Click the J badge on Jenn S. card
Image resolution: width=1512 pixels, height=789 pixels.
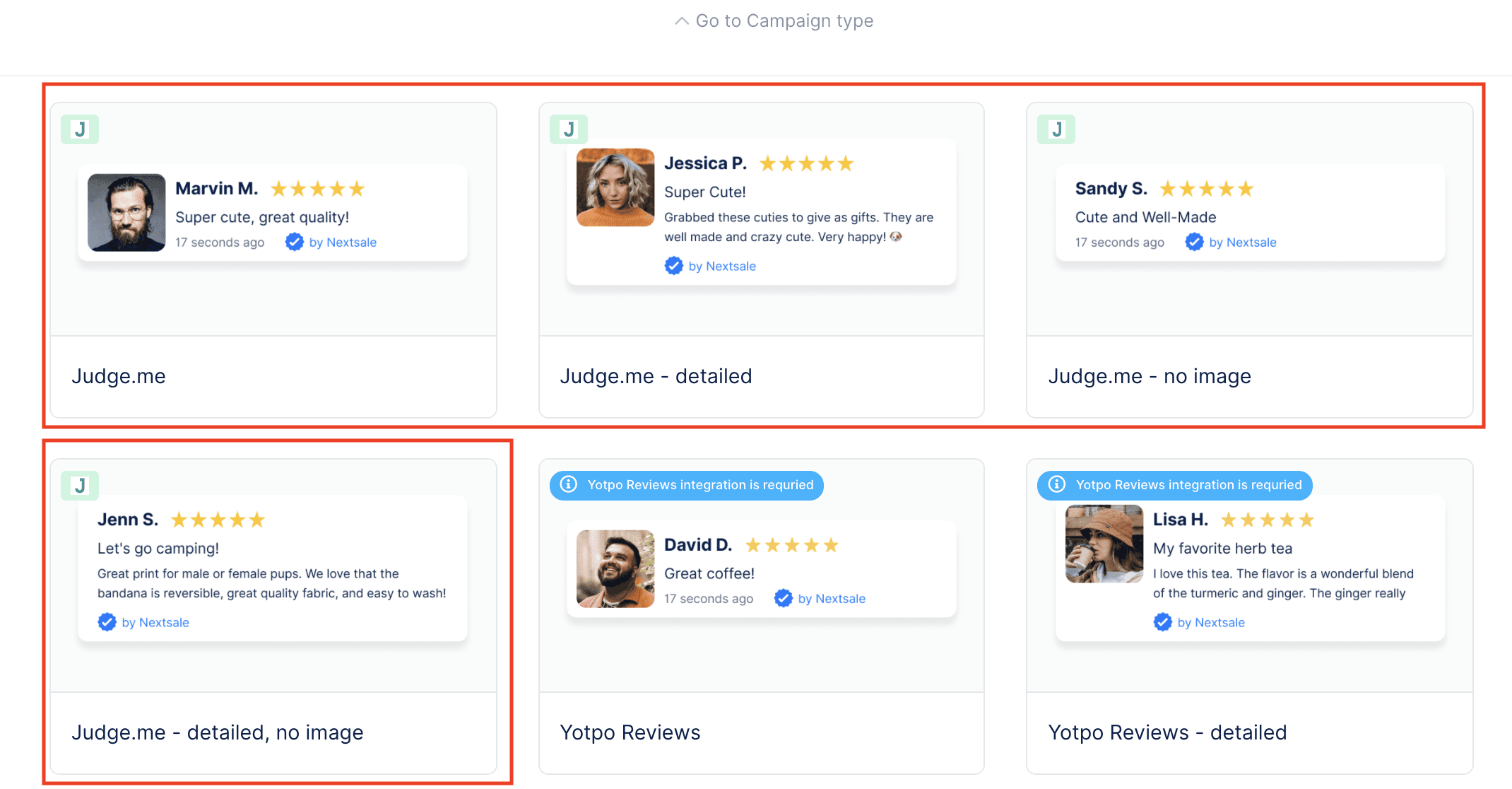point(79,486)
